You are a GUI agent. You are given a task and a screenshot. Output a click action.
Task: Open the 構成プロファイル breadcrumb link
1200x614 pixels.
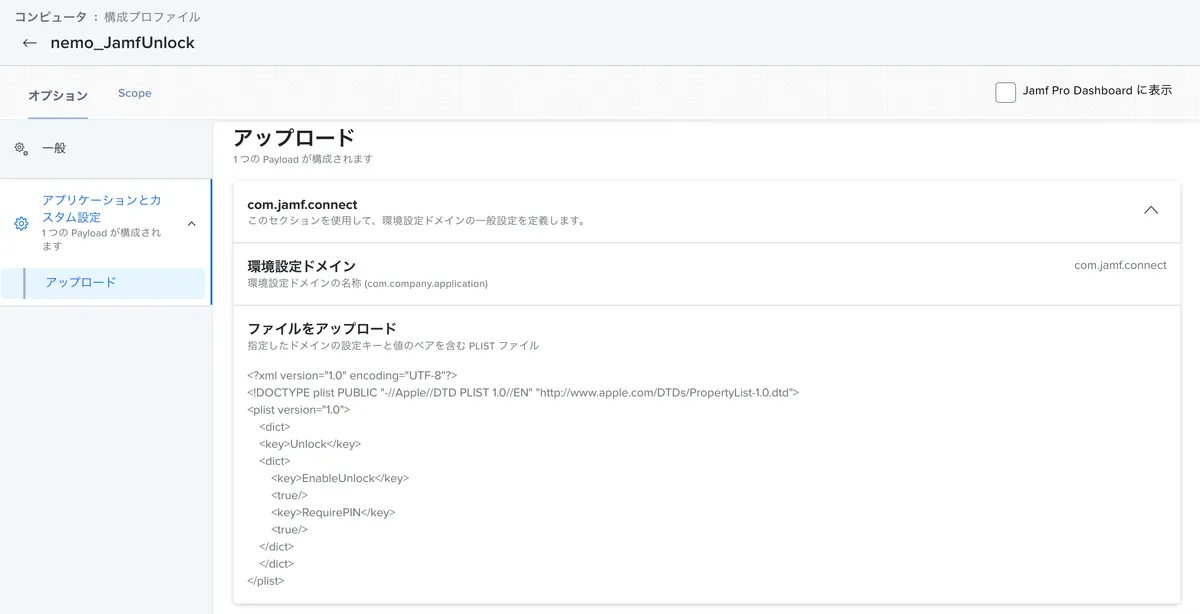[152, 17]
